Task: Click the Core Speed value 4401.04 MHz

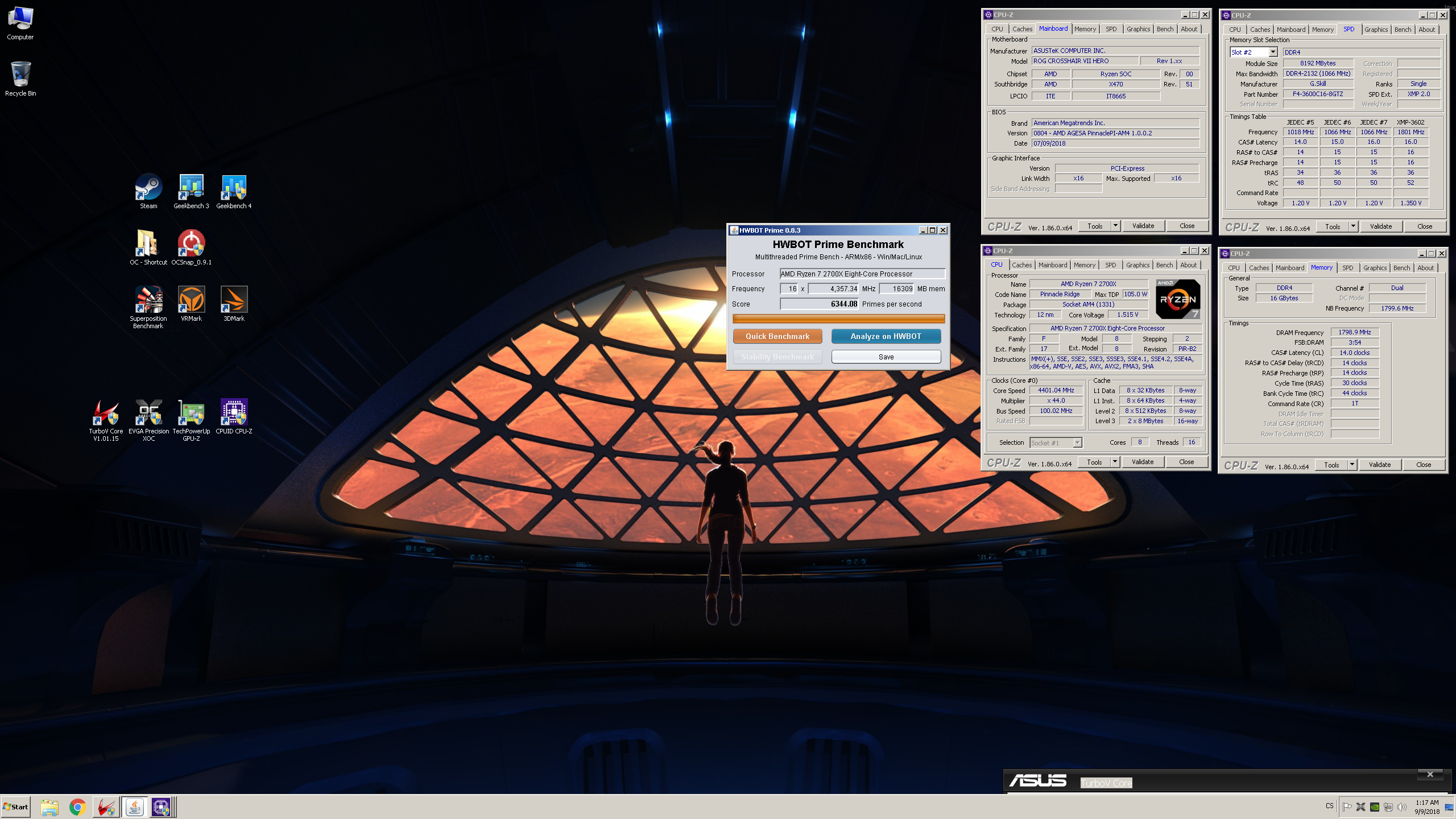Action: point(1056,390)
